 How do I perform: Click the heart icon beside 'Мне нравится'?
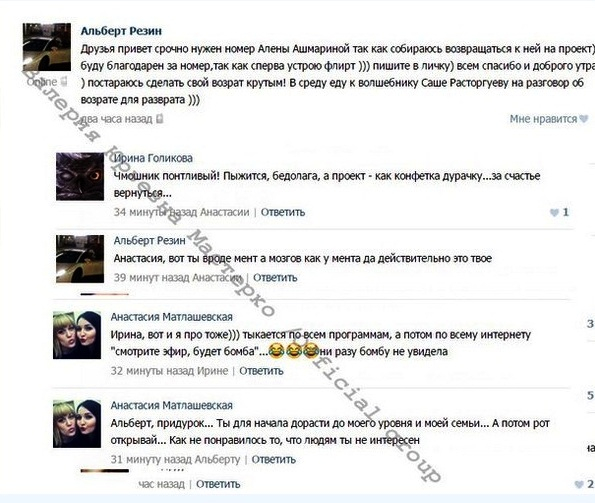[584, 119]
